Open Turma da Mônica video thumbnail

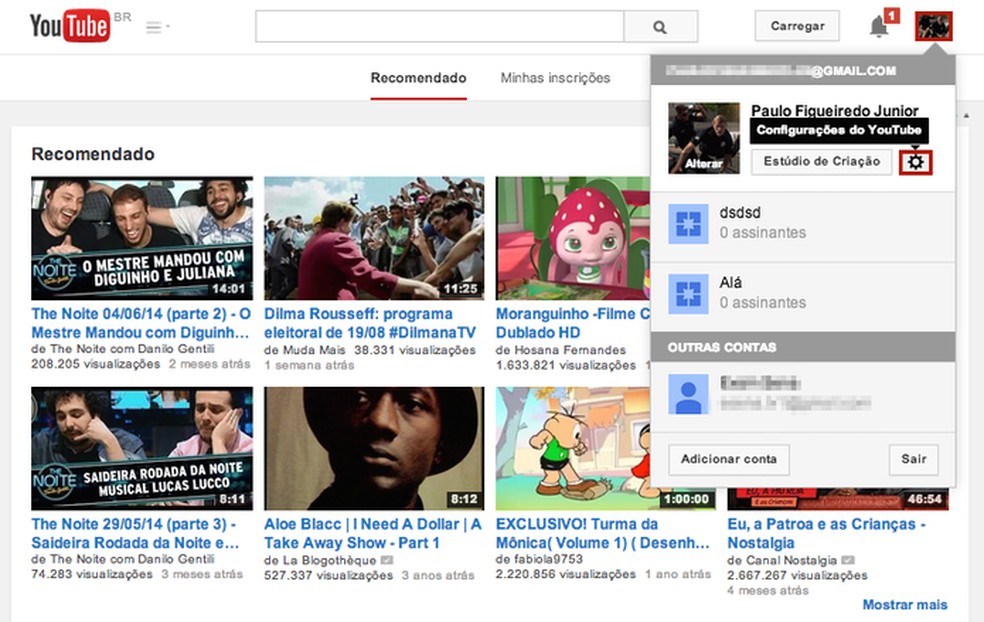pyautogui.click(x=573, y=449)
